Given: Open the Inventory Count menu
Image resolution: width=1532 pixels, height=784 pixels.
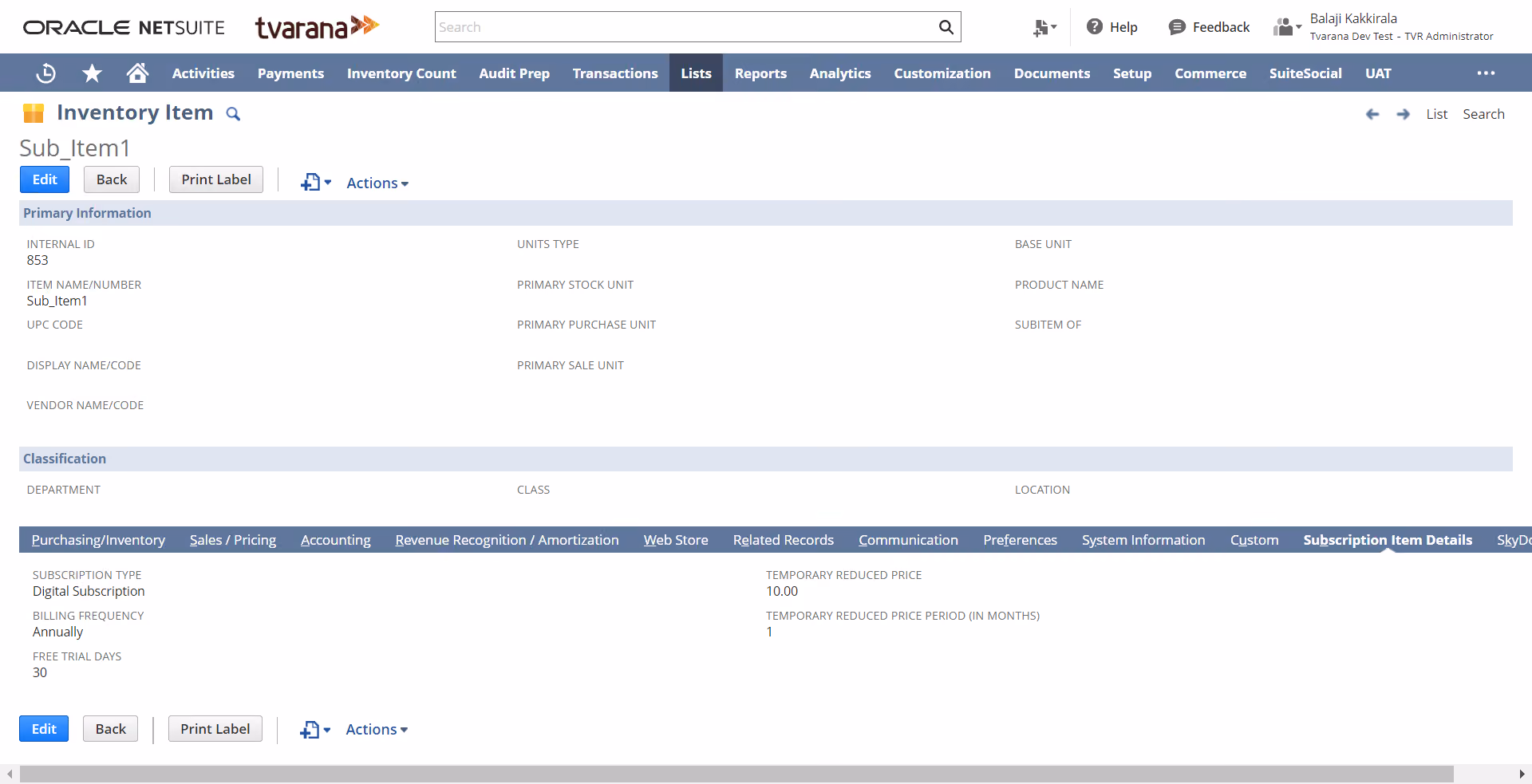Looking at the screenshot, I should point(401,73).
